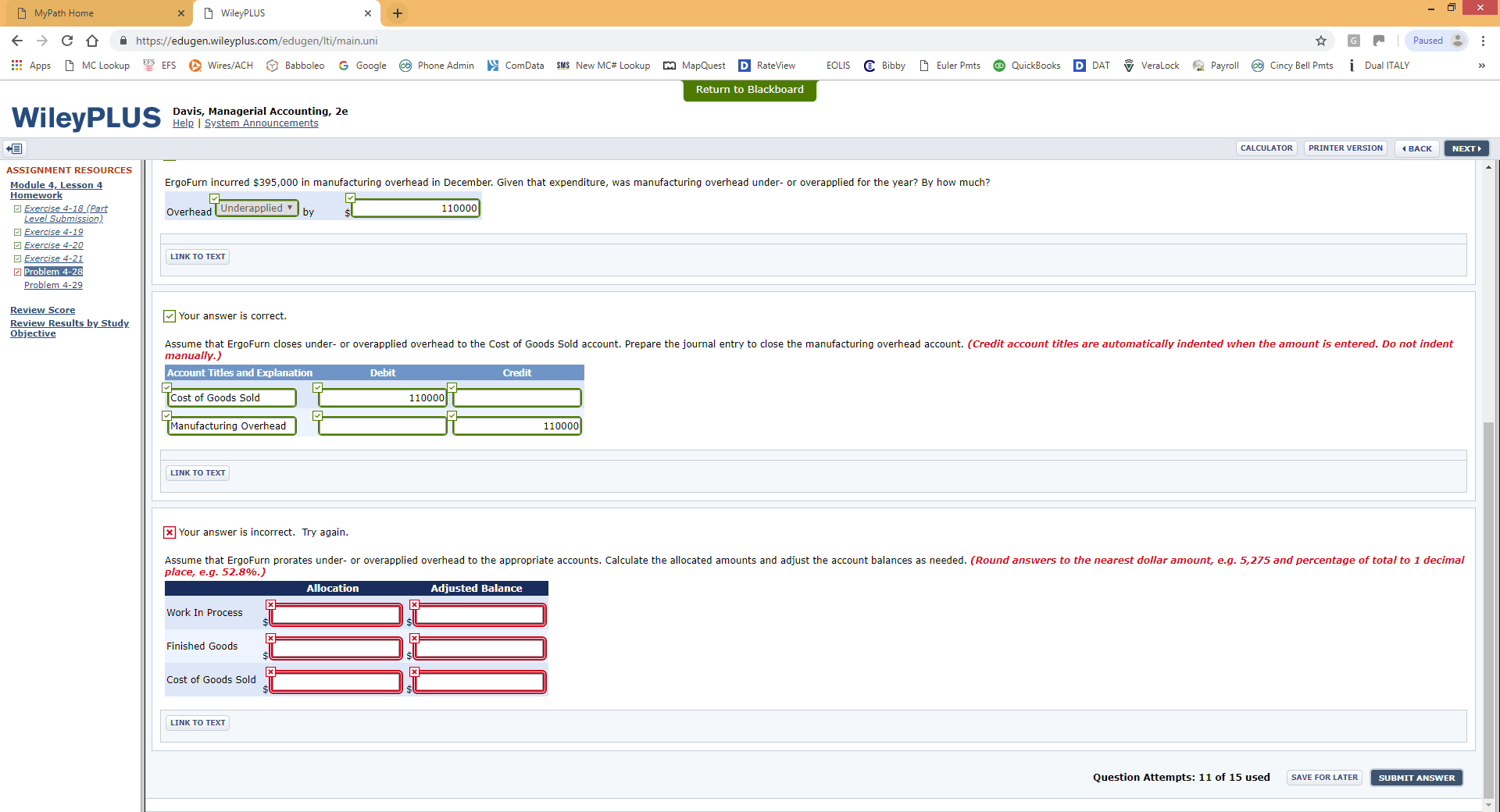The image size is (1500, 812).
Task: Open Exercise 4-21 in sidebar
Action: 53,258
